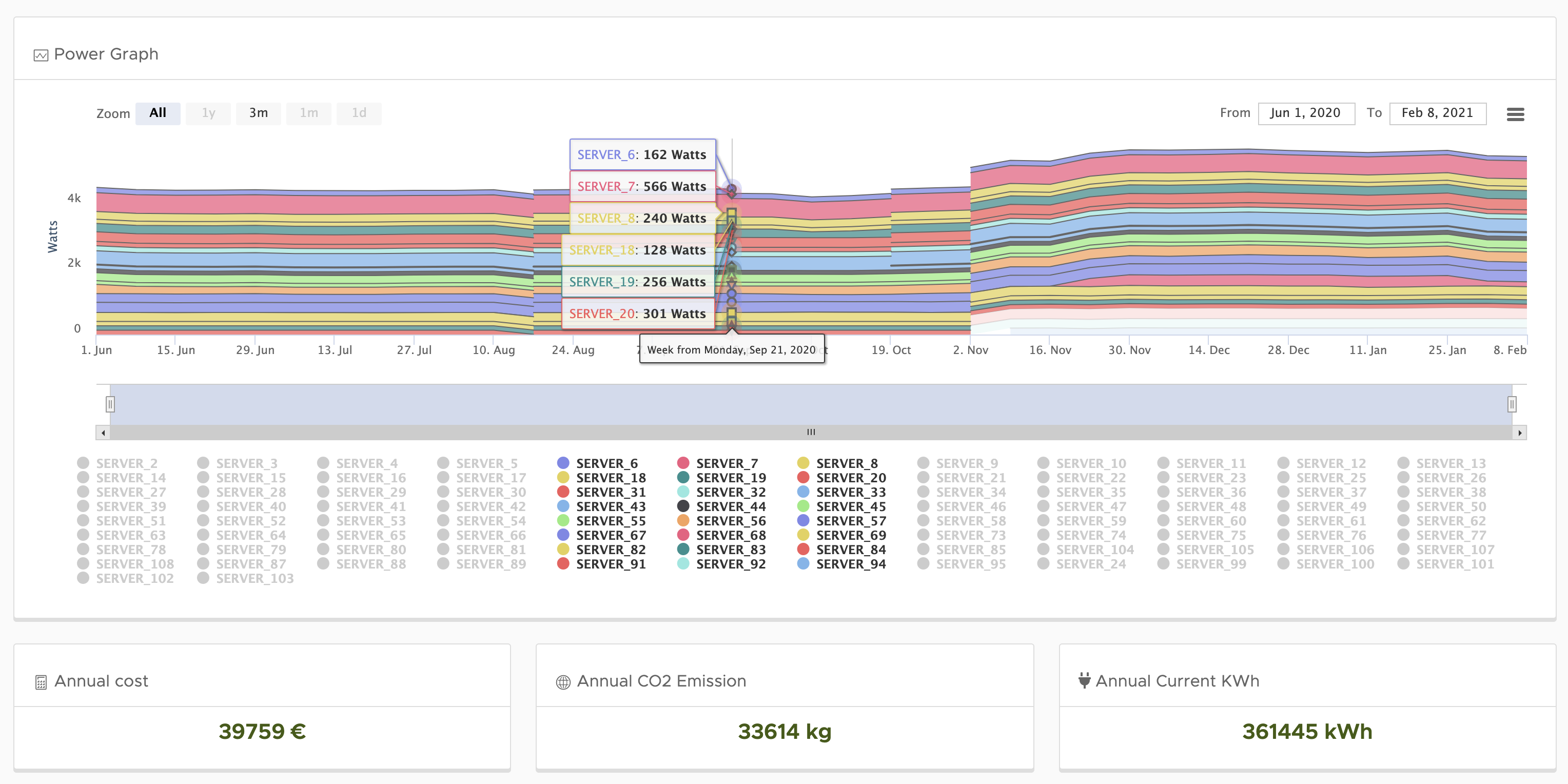The height and width of the screenshot is (784, 1568).
Task: Show SERVER_107 series in legend
Action: (1446, 550)
